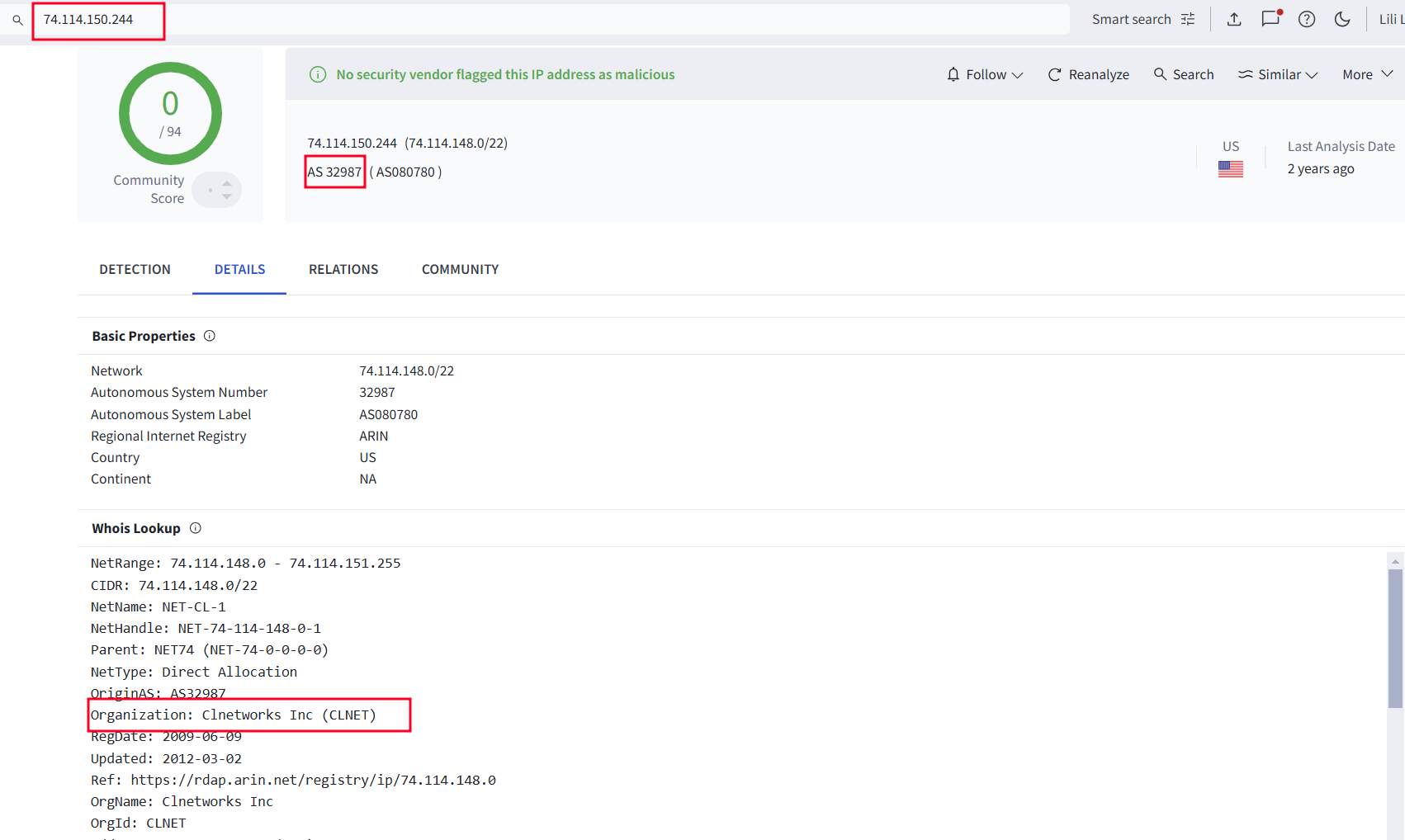
Task: Expand the Follow dropdown
Action: 985,74
